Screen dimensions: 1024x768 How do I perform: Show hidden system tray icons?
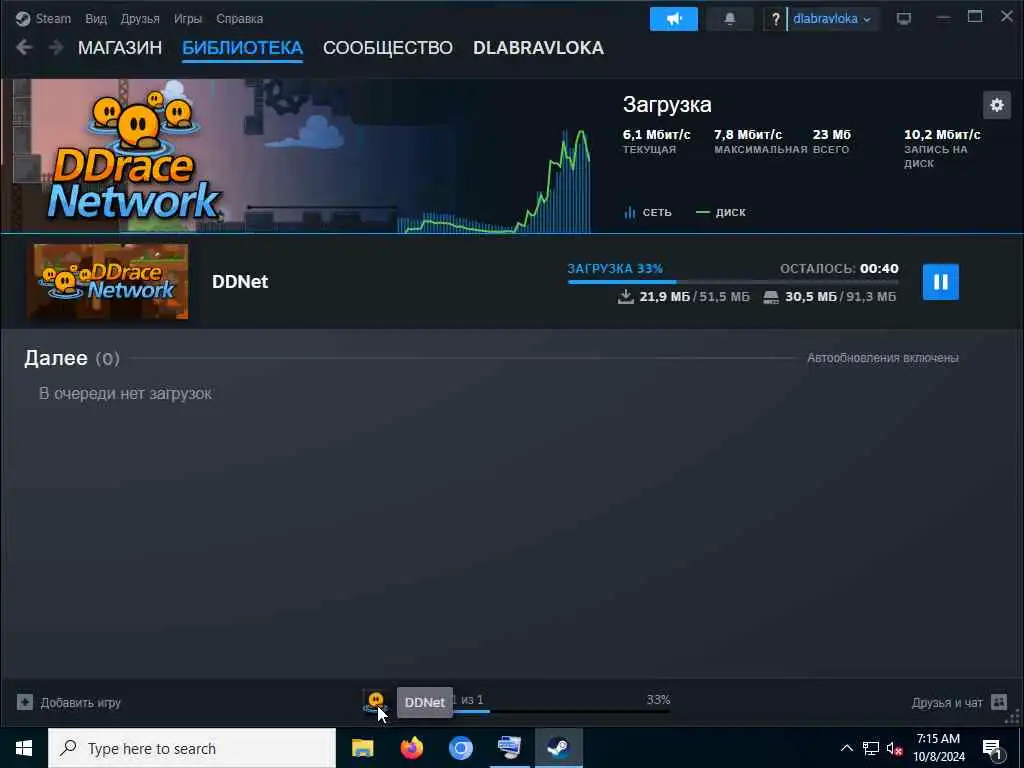coord(846,748)
